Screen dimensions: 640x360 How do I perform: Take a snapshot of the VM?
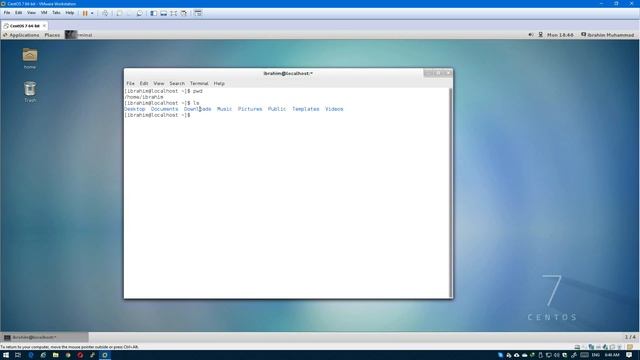[x=119, y=13]
